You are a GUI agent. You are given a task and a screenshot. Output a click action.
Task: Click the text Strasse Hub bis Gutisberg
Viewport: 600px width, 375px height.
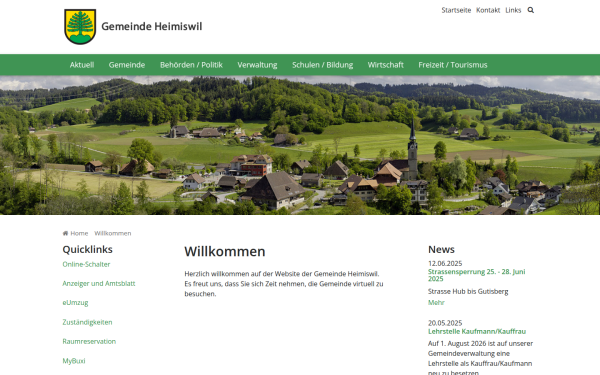pyautogui.click(x=468, y=291)
